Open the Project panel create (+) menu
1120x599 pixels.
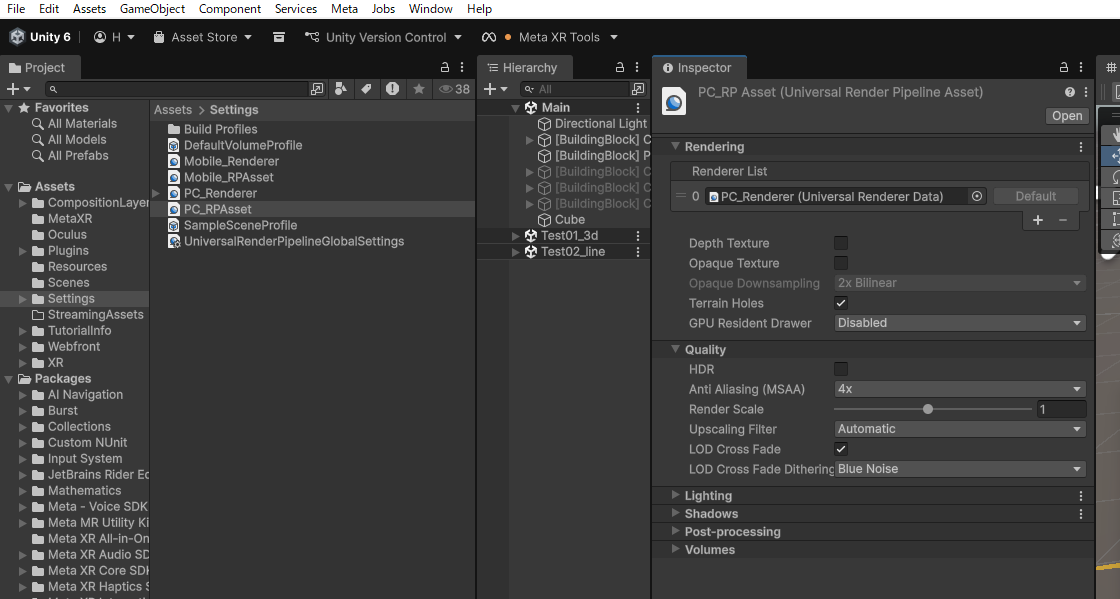pyautogui.click(x=18, y=89)
